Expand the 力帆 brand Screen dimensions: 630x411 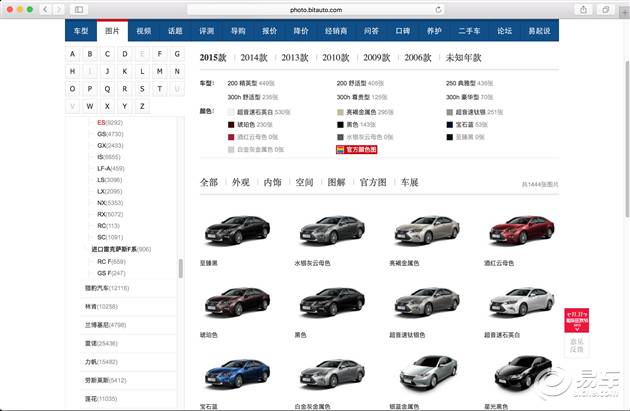(101, 362)
